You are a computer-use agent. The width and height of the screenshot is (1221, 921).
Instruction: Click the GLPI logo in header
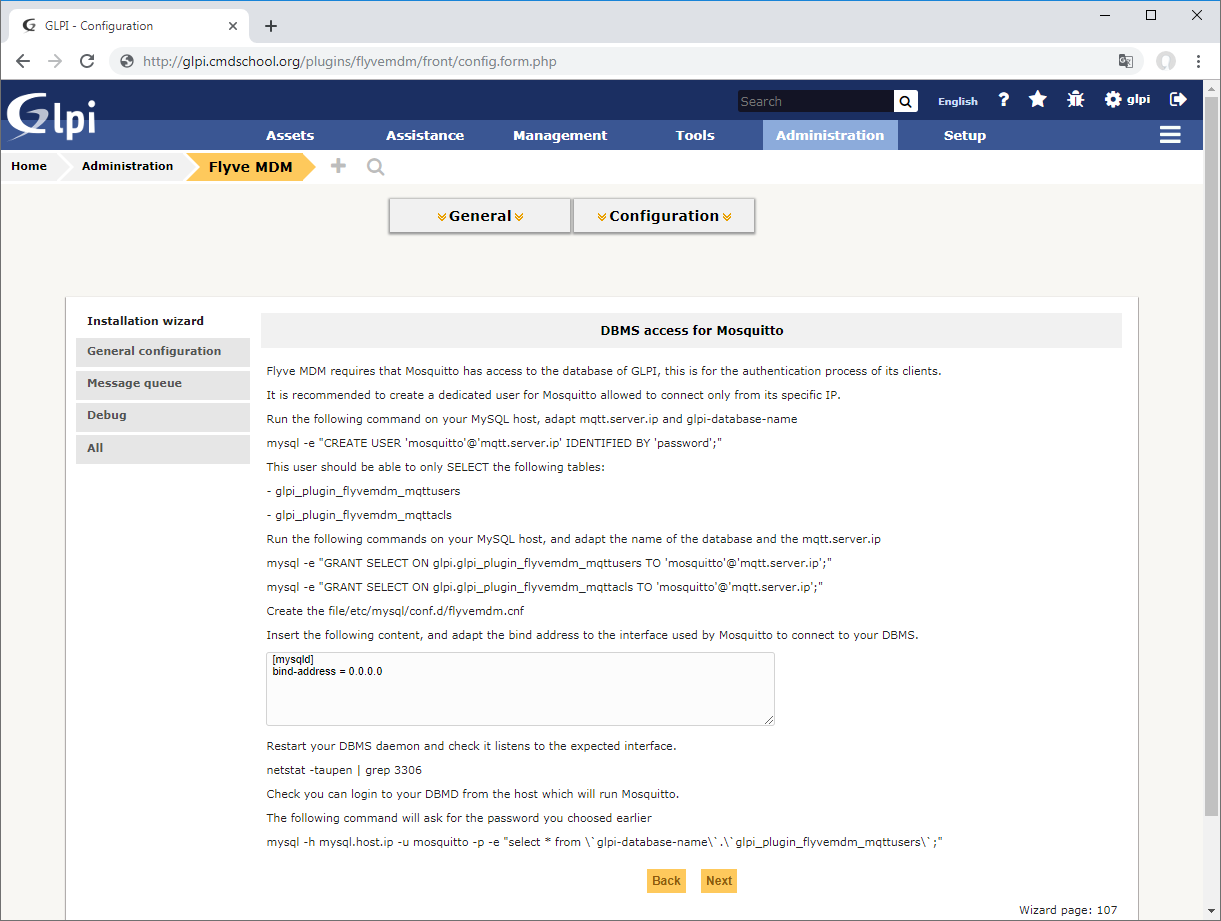(52, 115)
